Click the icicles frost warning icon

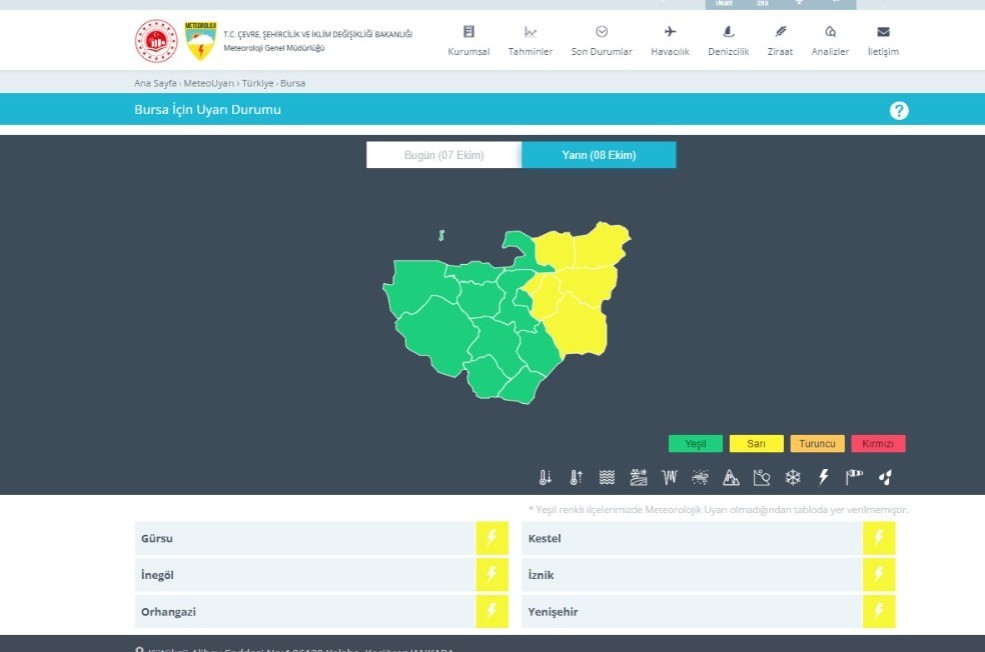tap(669, 478)
